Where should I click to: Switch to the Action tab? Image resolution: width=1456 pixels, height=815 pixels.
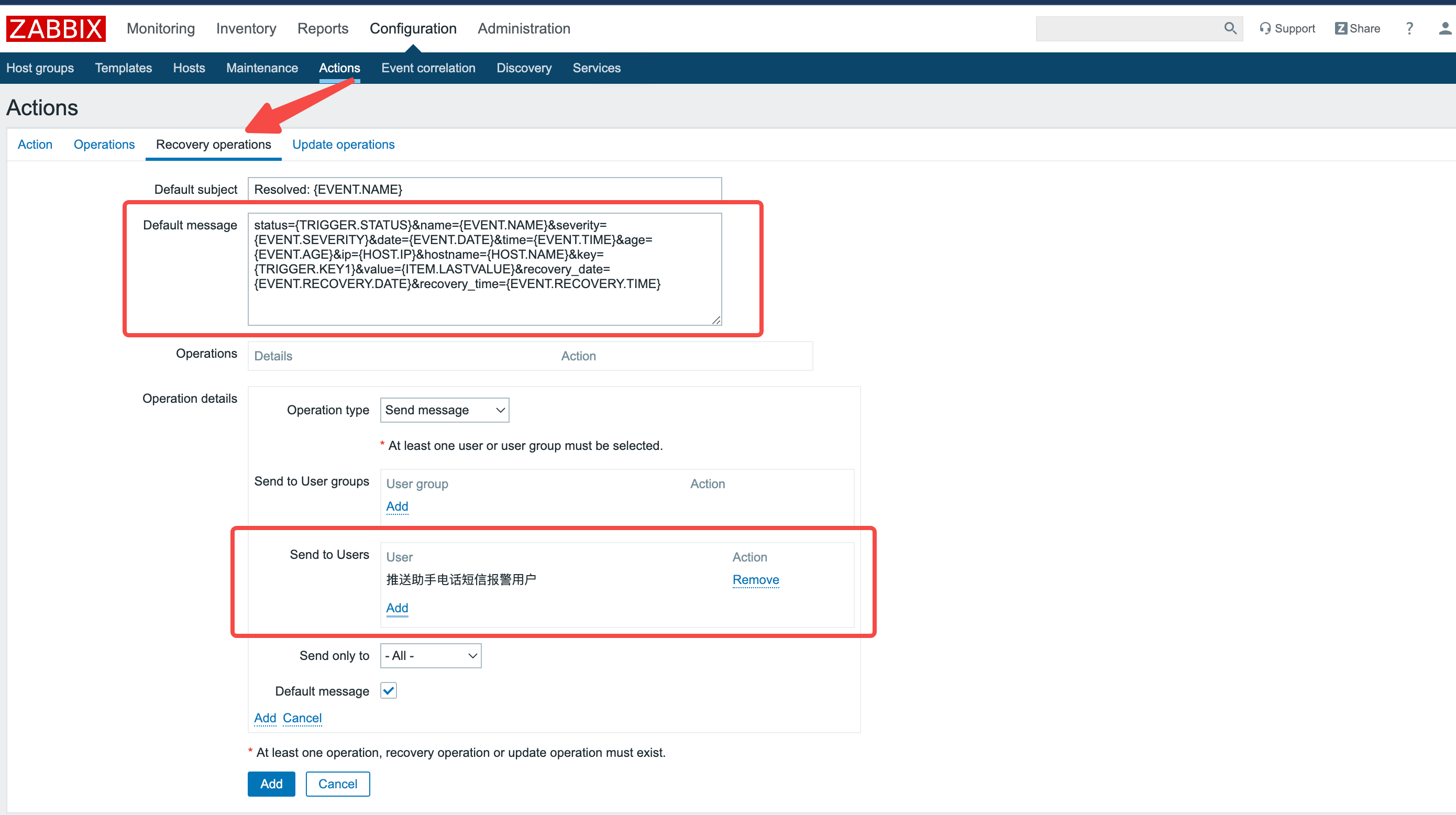[35, 144]
